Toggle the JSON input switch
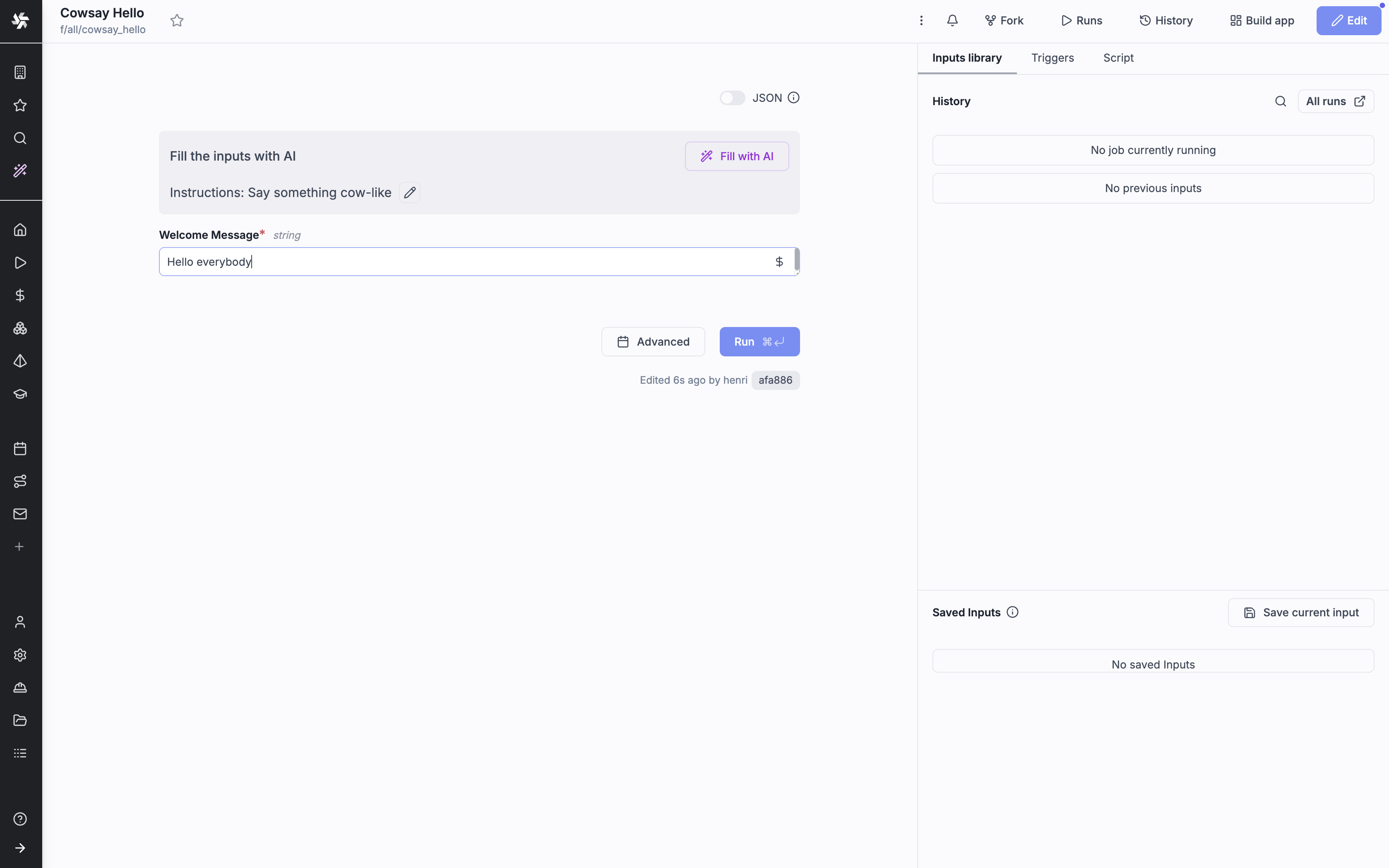 pyautogui.click(x=732, y=98)
